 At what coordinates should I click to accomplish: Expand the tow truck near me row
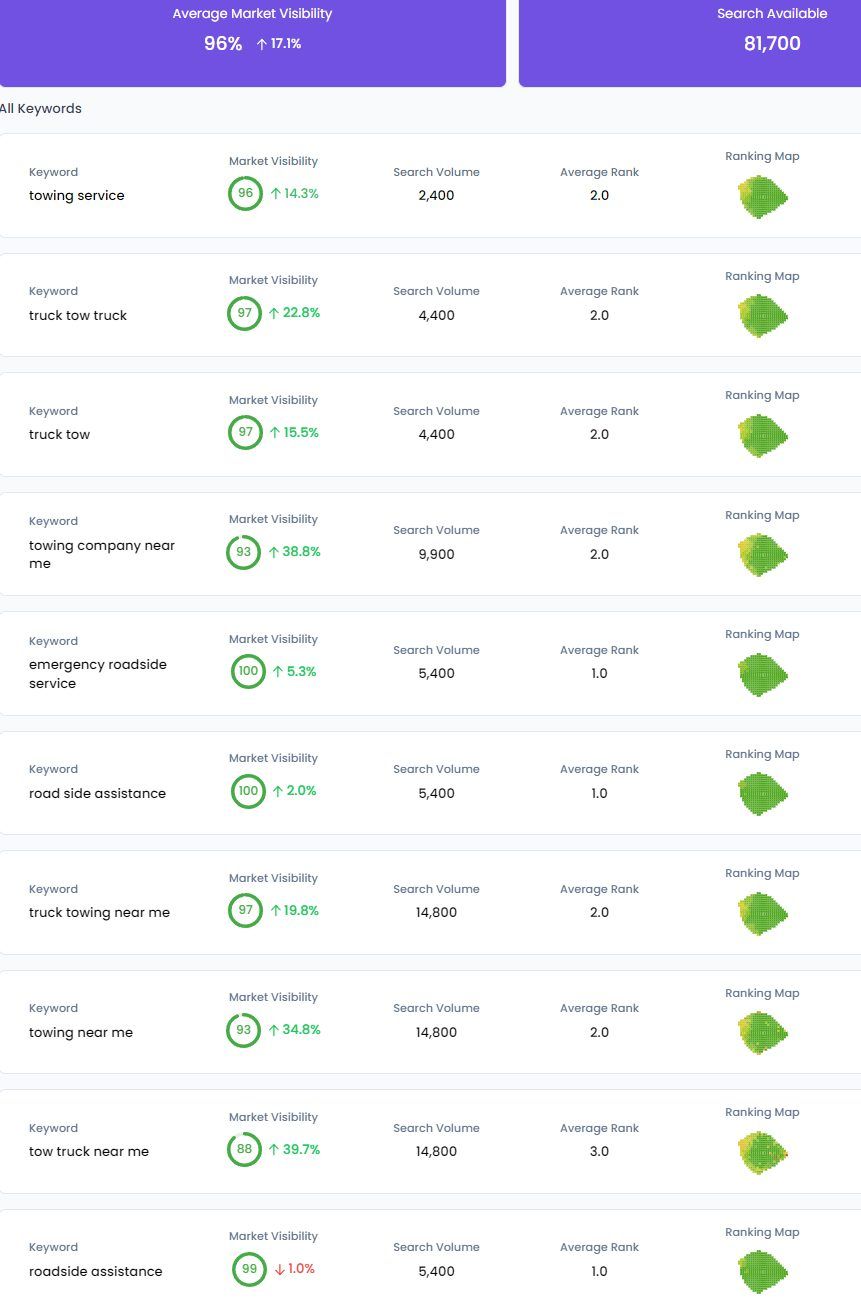pos(430,1151)
